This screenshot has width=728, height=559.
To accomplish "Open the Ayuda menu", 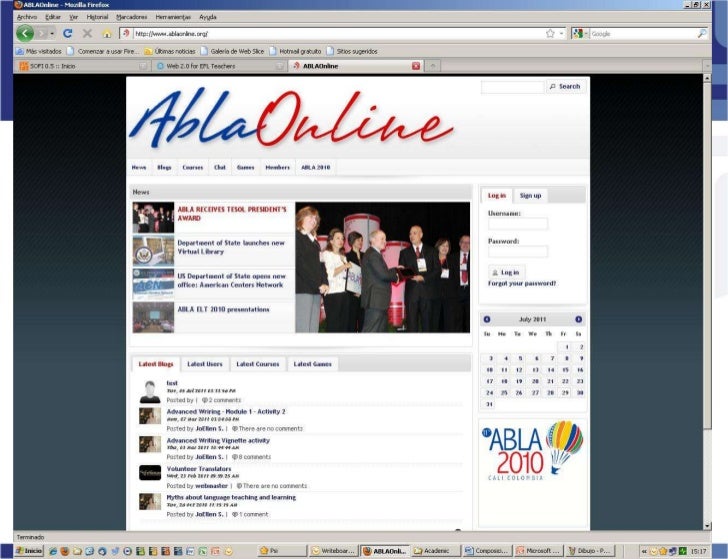I will [x=208, y=17].
